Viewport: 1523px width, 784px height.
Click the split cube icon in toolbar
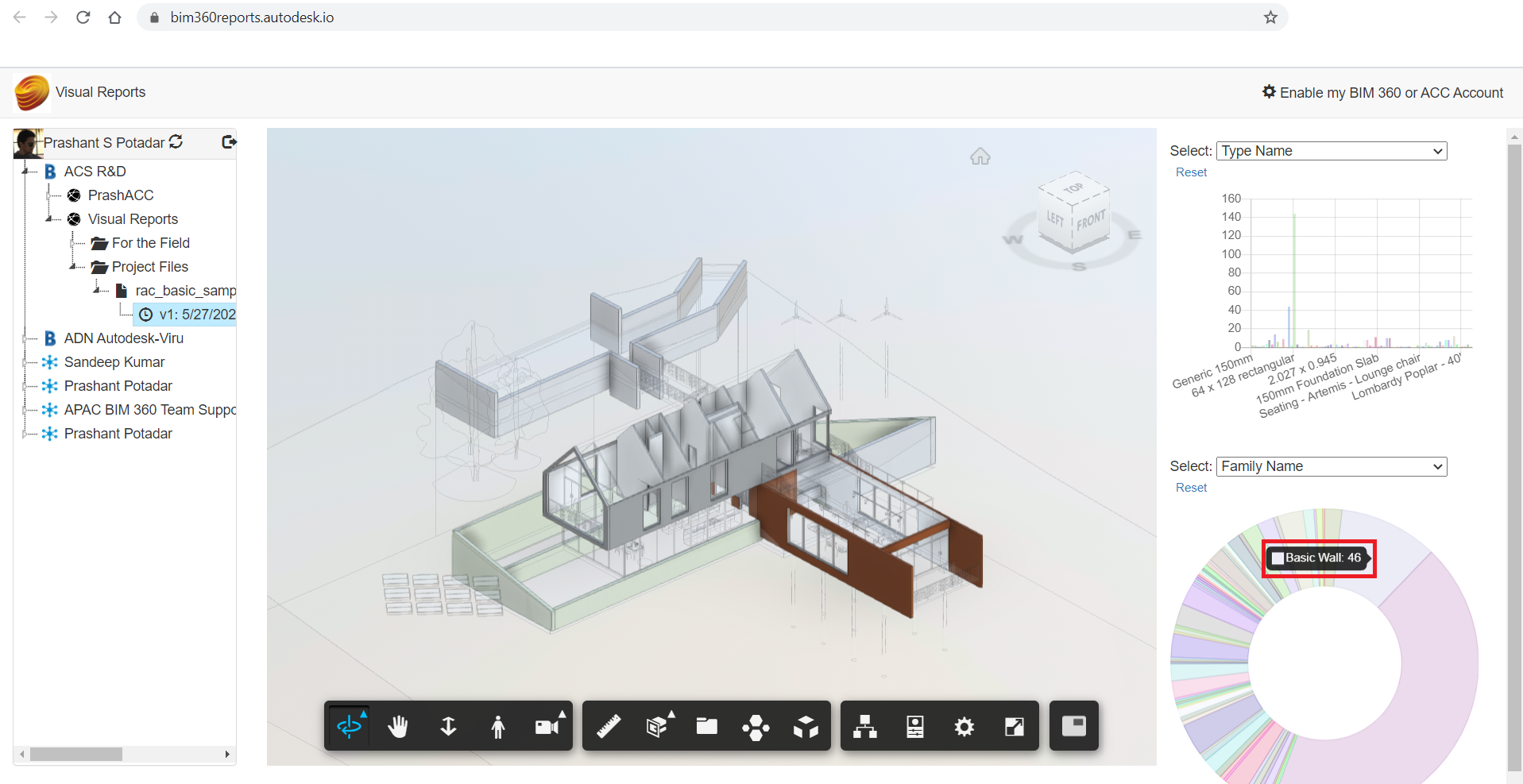[806, 726]
